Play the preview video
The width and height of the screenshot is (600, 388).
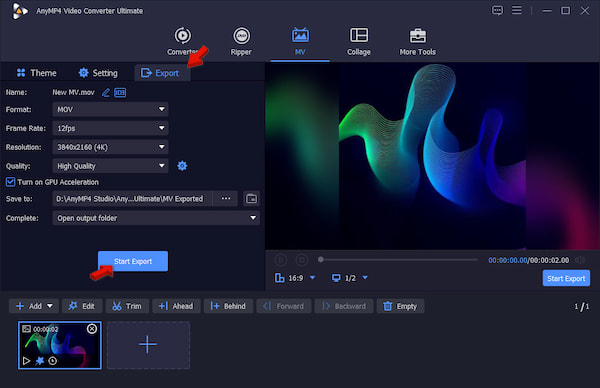click(x=280, y=260)
